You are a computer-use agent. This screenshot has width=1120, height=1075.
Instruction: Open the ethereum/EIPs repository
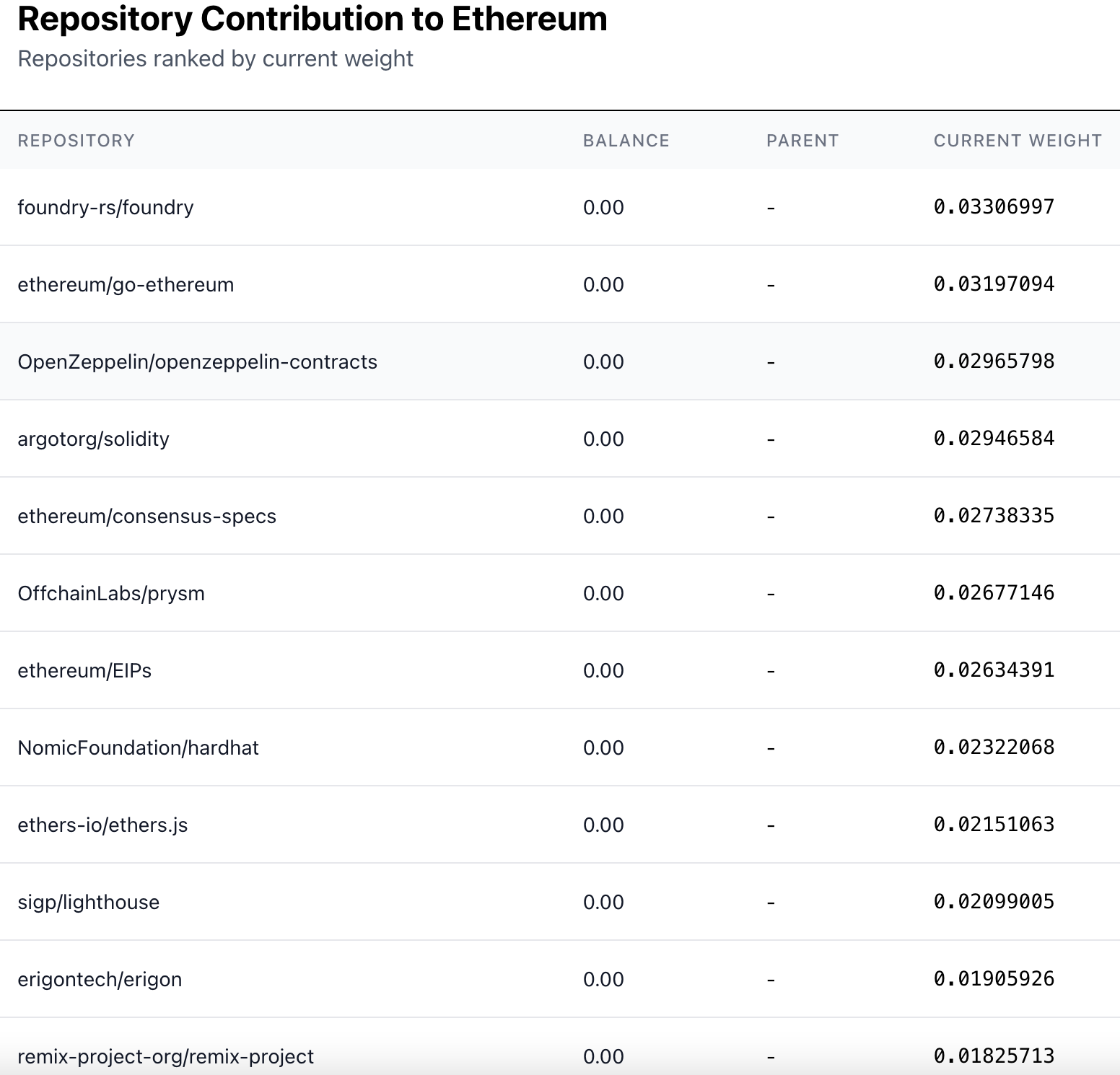pyautogui.click(x=84, y=671)
